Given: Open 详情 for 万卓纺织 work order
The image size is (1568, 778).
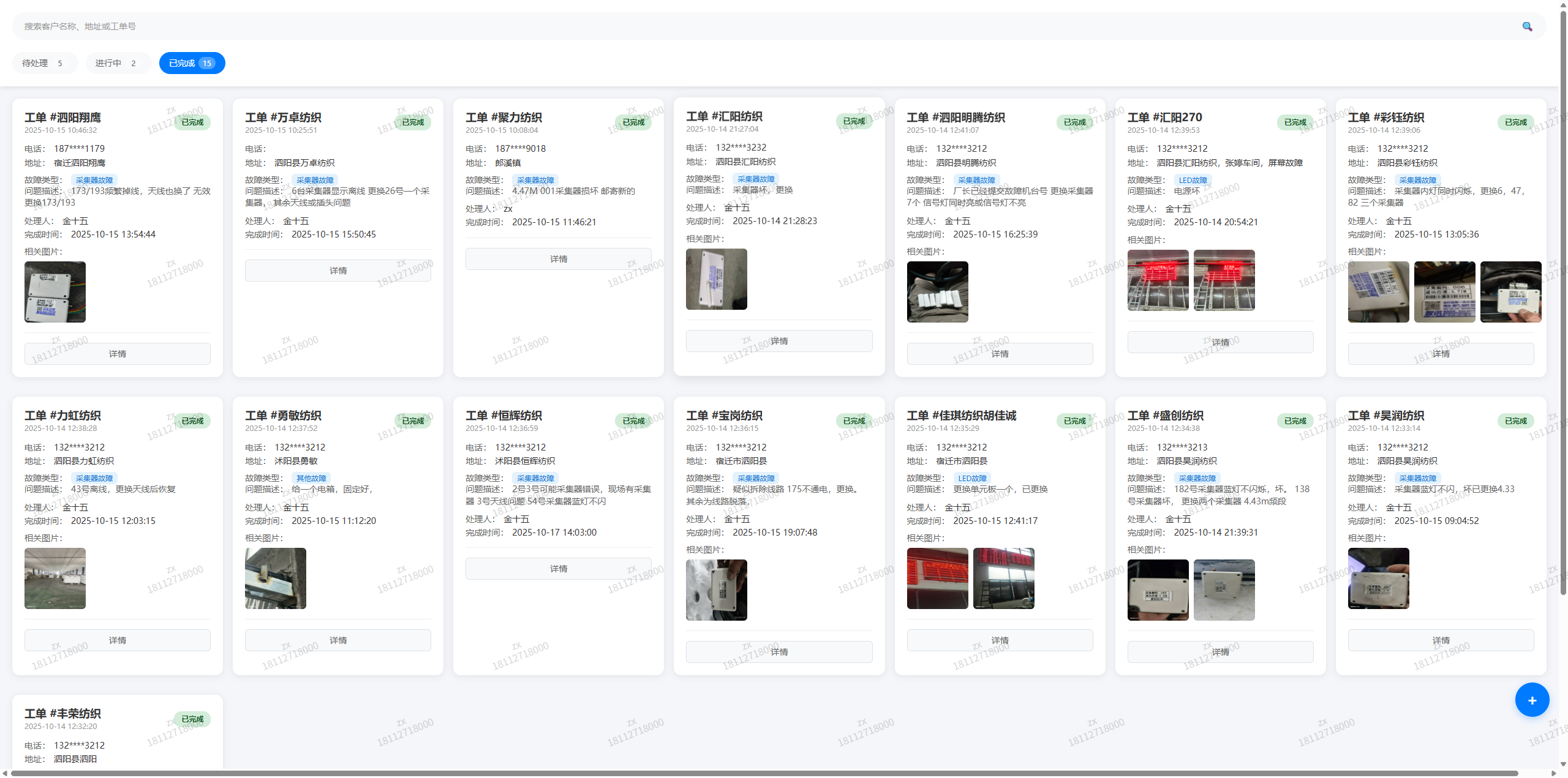Looking at the screenshot, I should 337,271.
